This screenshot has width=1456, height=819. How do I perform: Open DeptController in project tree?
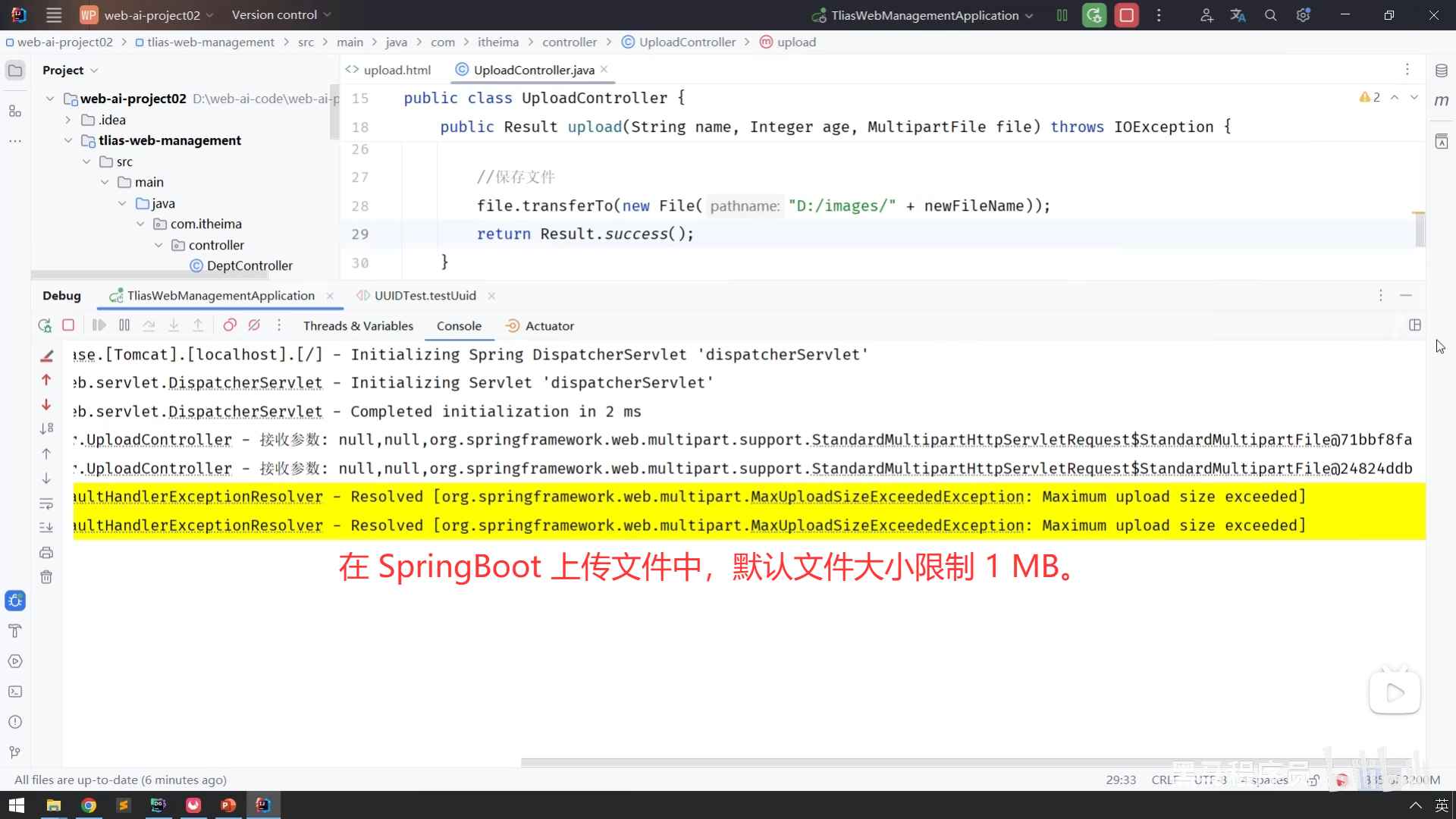(249, 266)
